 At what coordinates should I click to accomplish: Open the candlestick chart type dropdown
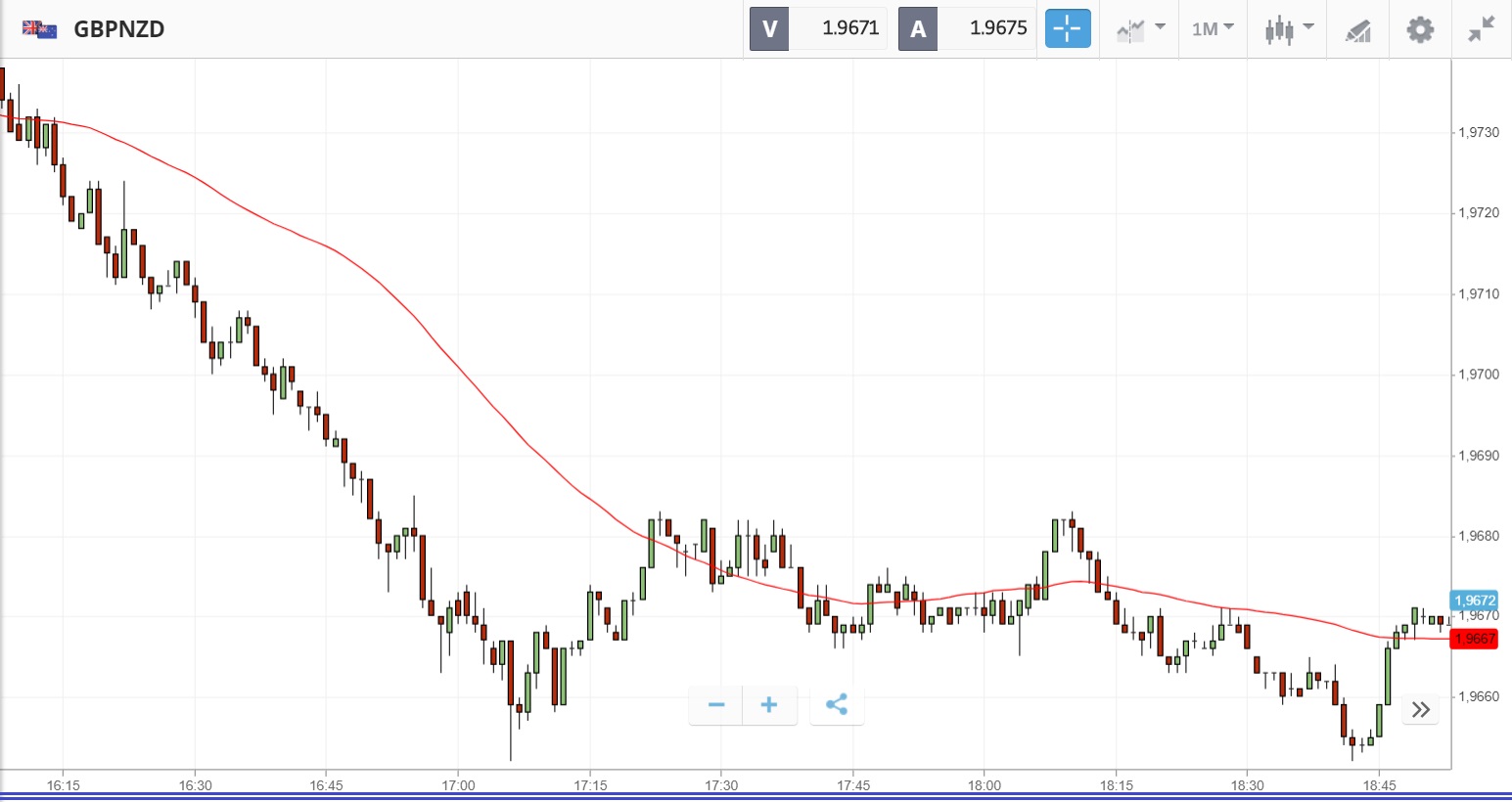click(1289, 29)
